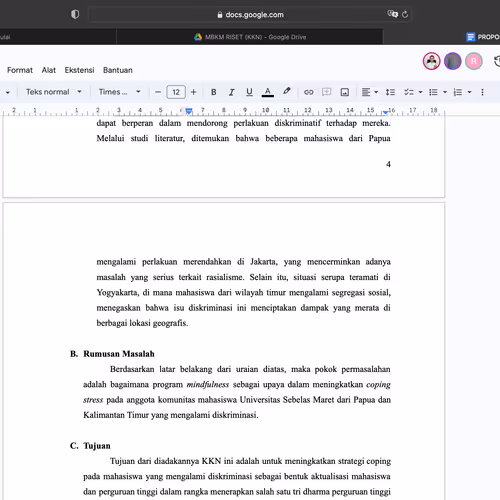This screenshot has width=500, height=500.
Task: Click the italic word mindfulness
Action: point(208,385)
